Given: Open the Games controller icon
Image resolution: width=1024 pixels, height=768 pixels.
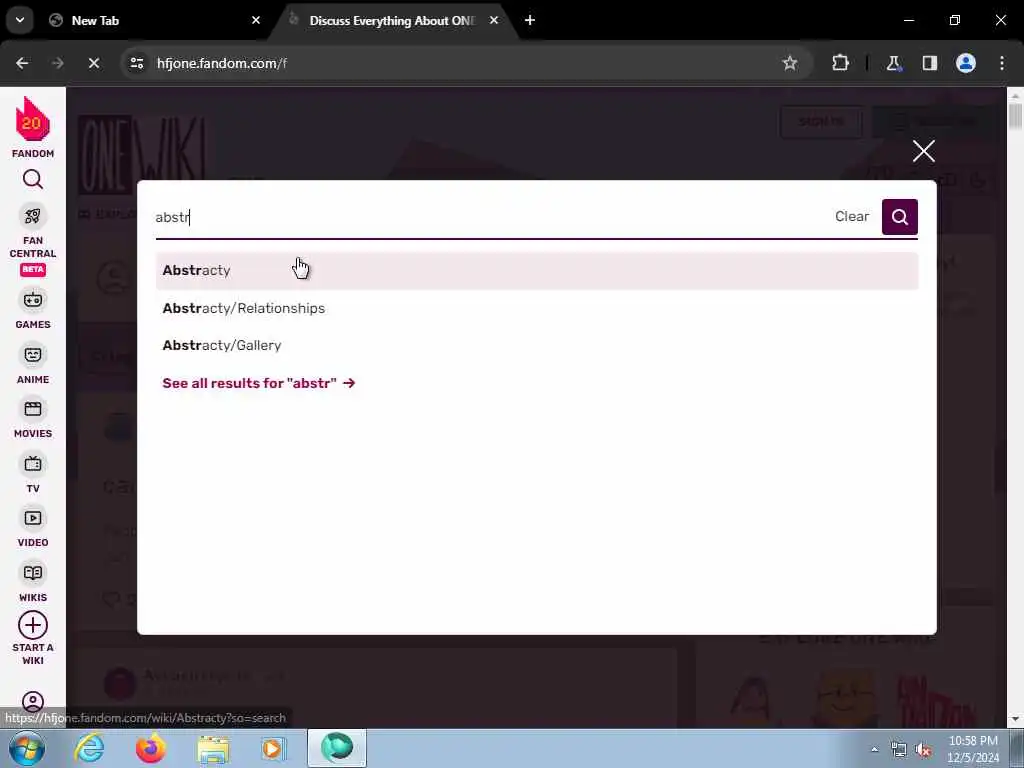Looking at the screenshot, I should click(33, 300).
